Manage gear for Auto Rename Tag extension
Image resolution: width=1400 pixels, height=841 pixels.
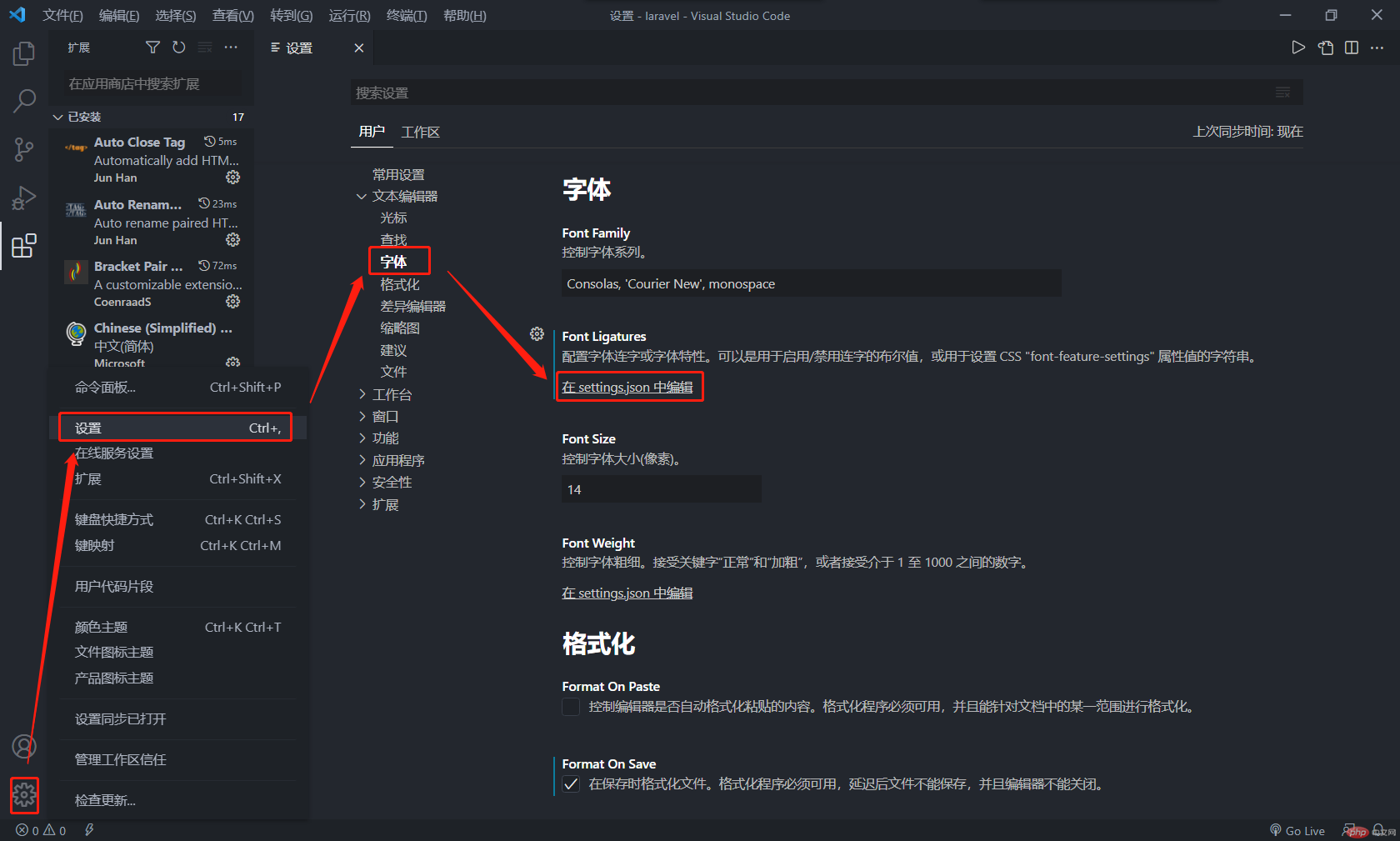(x=232, y=240)
